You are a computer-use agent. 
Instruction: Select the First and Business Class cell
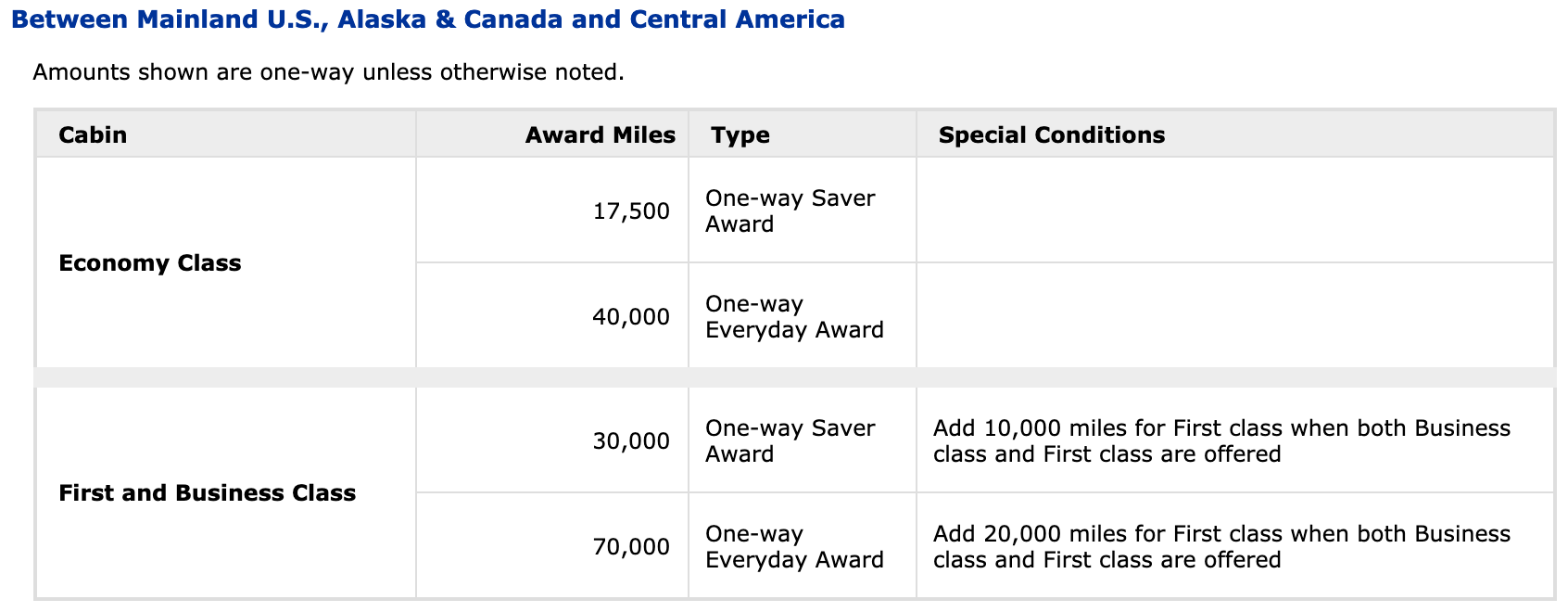(x=207, y=493)
